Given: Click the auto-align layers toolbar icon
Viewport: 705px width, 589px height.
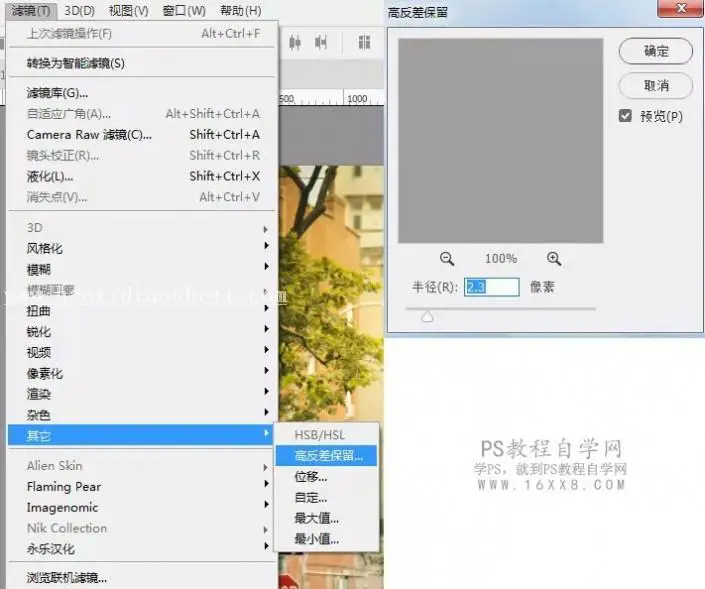Looking at the screenshot, I should (364, 43).
